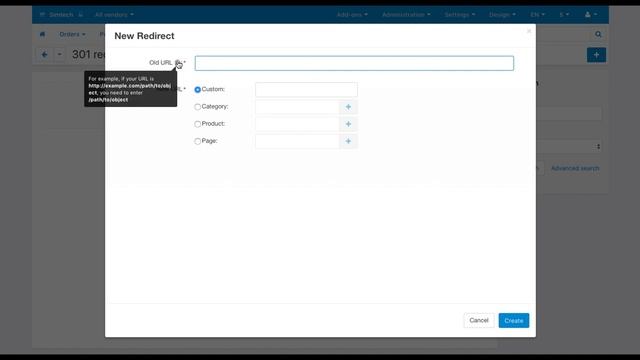The image size is (640, 360).
Task: Click the Create button
Action: click(513, 320)
